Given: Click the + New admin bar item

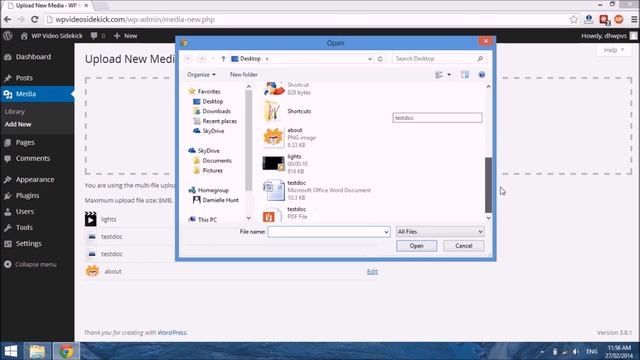Looking at the screenshot, I should [x=125, y=36].
